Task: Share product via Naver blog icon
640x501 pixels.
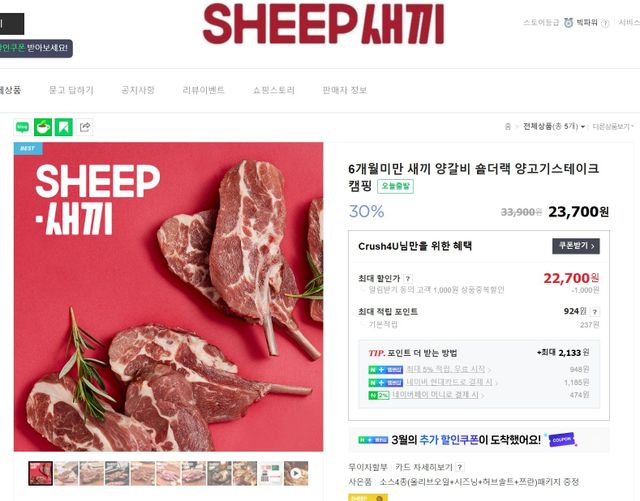Action: (22, 127)
